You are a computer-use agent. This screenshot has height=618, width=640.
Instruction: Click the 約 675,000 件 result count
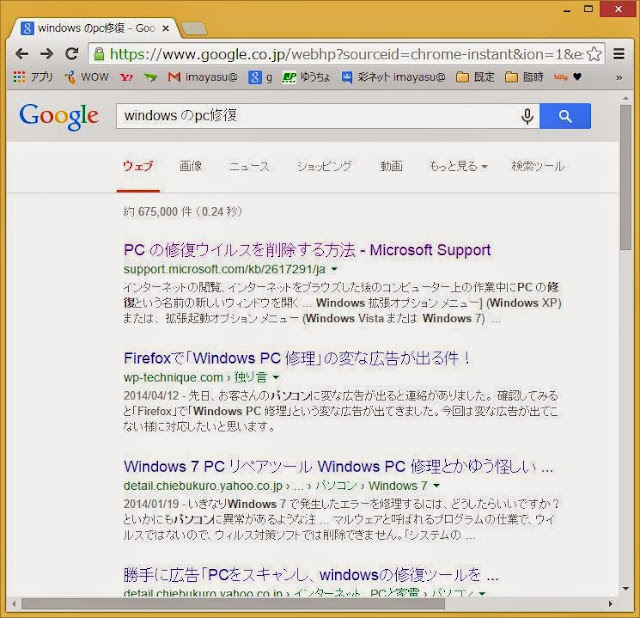point(182,212)
